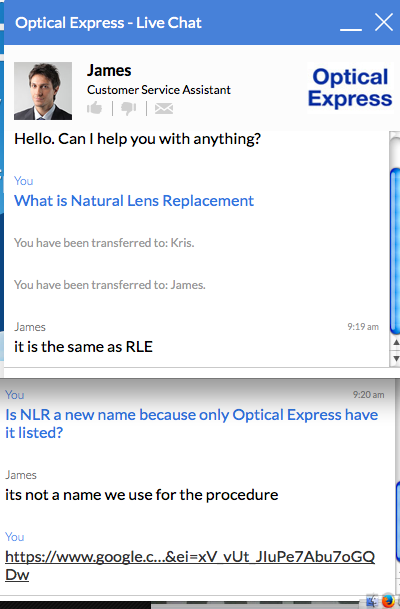Click the 'Optical Express - Live Chat' title bar

[108, 23]
